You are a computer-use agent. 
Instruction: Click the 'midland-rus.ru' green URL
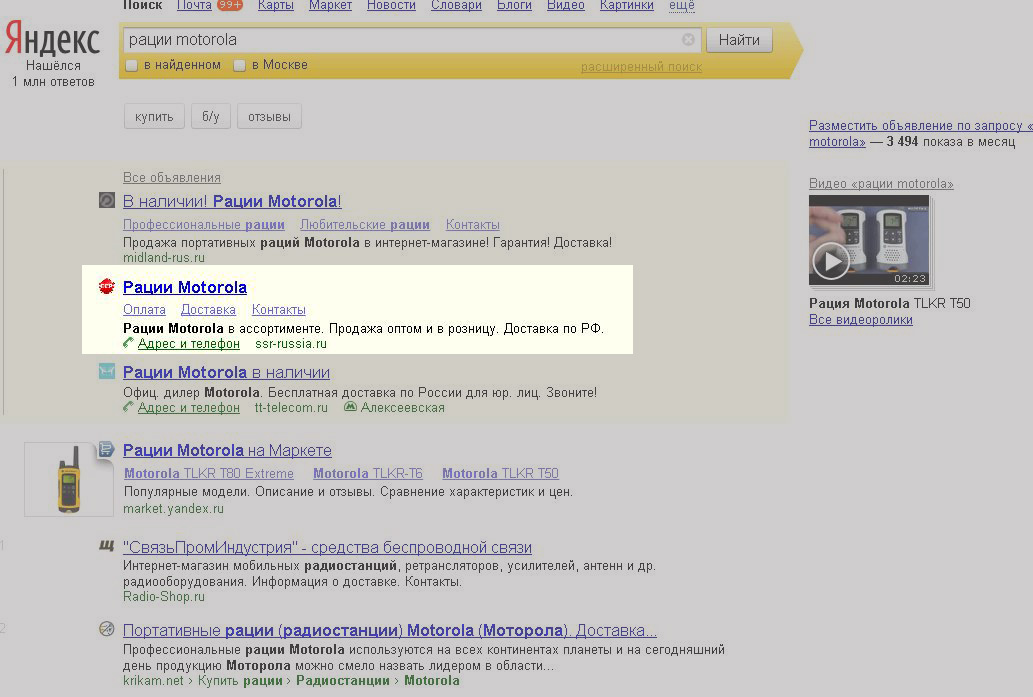(164, 258)
